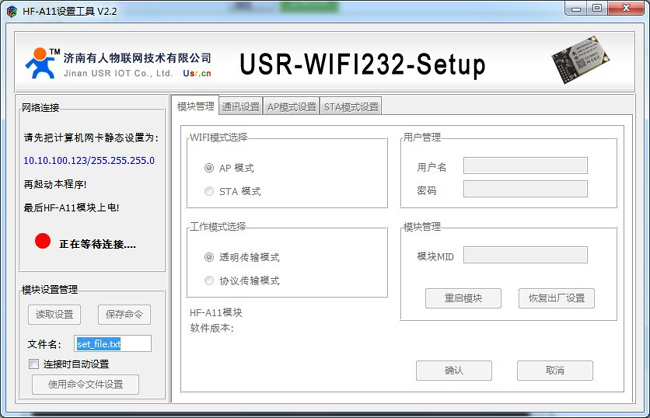650x418 pixels.
Task: Choose 透明传输模式 work mode
Action: (209, 257)
